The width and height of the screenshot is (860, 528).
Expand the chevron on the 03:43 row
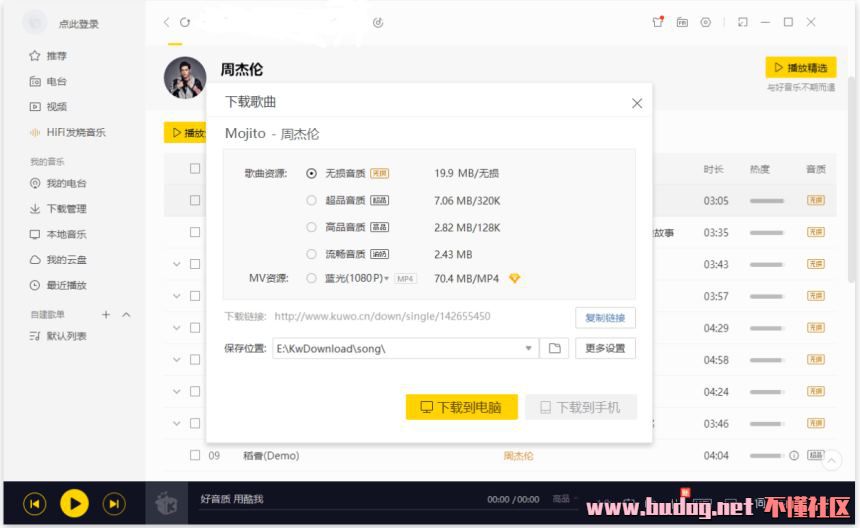pyautogui.click(x=177, y=264)
